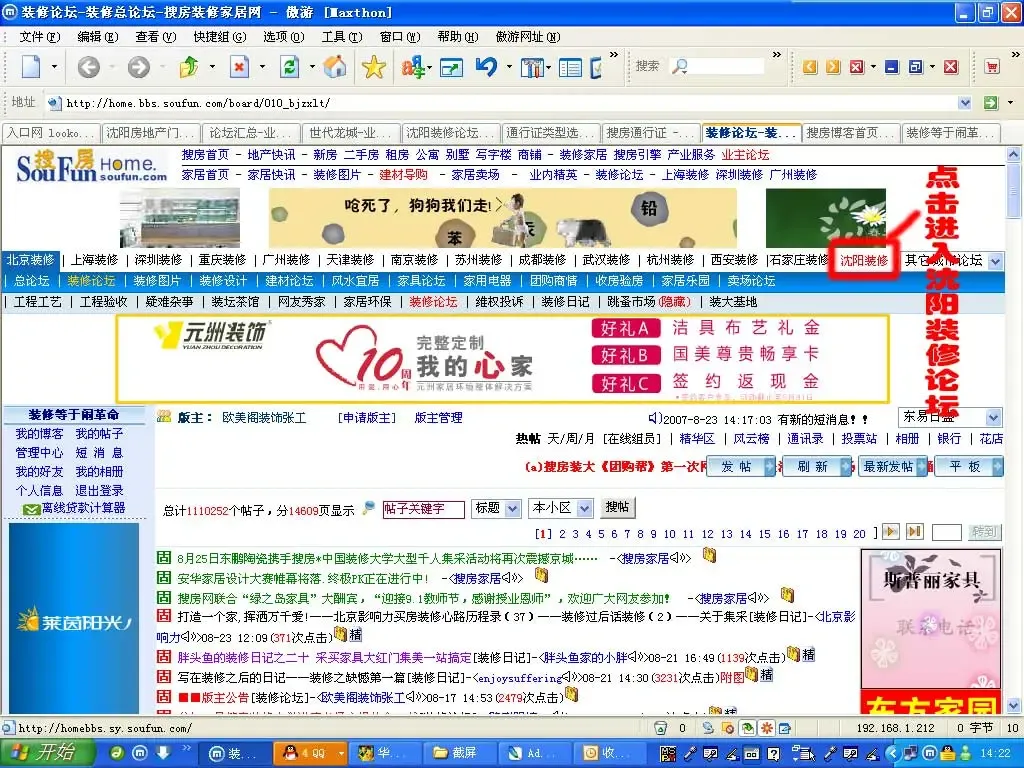The height and width of the screenshot is (768, 1024).
Task: Open the 查看(V) menu
Action: coord(156,37)
